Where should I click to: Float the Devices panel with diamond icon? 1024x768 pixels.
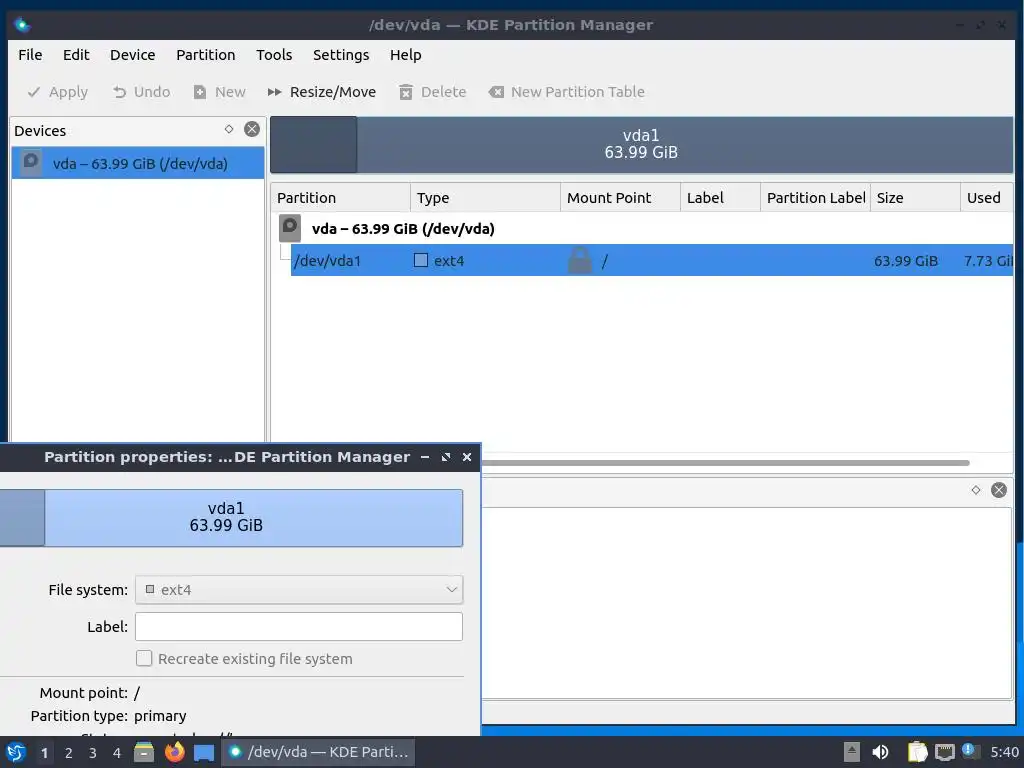click(x=229, y=129)
